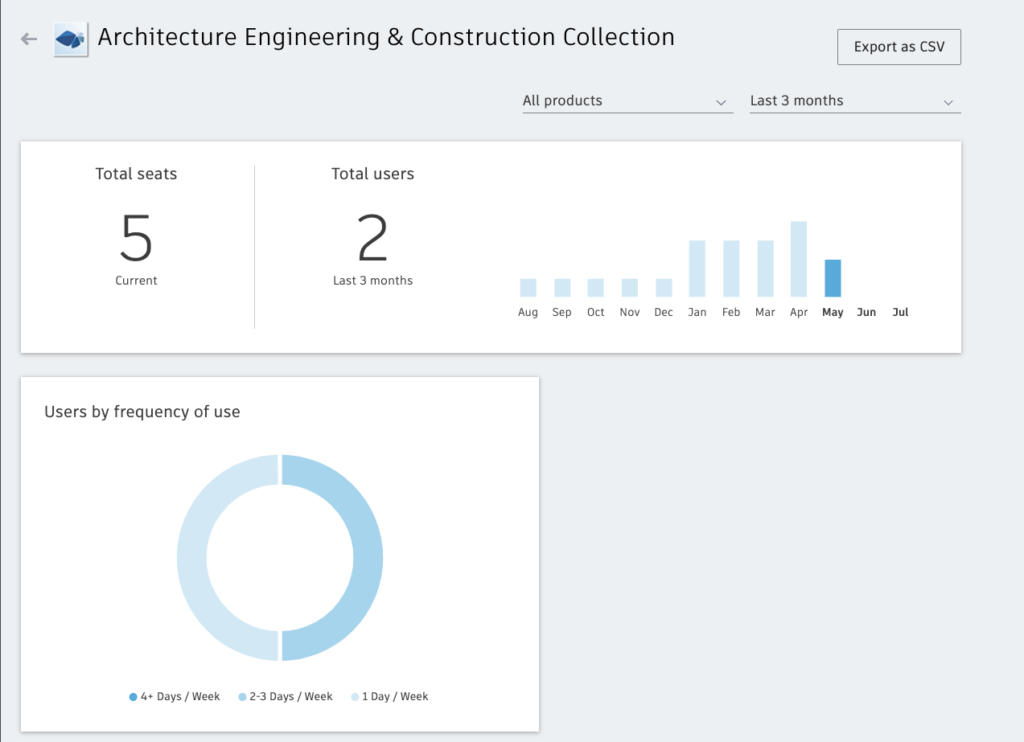Click the Jul month label
Viewport: 1024px width, 742px height.
[900, 312]
